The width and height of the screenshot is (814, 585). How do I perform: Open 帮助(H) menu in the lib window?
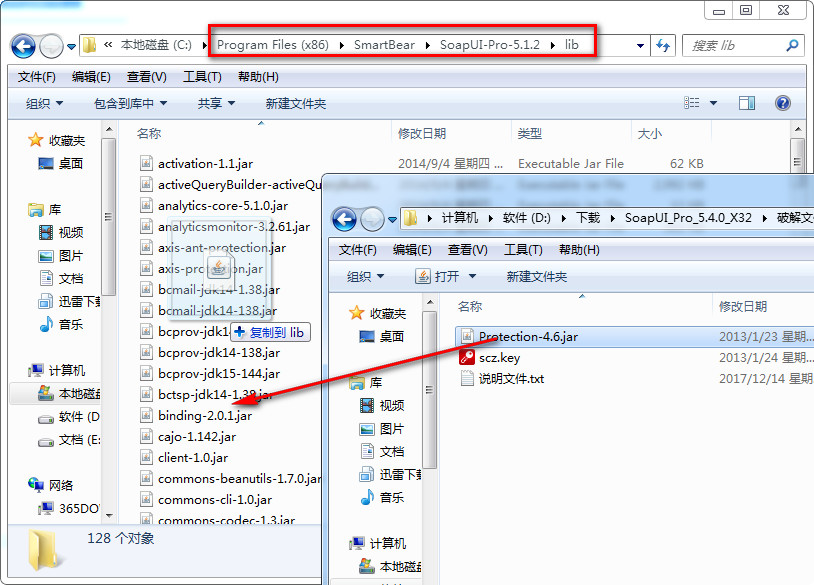click(x=259, y=77)
